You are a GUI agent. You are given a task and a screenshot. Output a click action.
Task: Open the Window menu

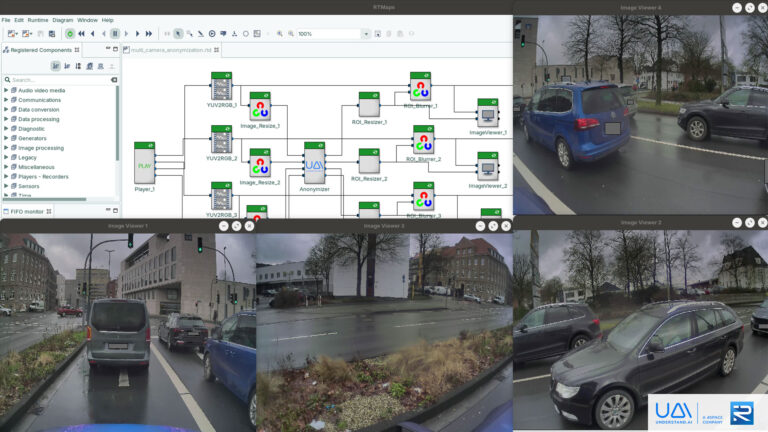[88, 20]
